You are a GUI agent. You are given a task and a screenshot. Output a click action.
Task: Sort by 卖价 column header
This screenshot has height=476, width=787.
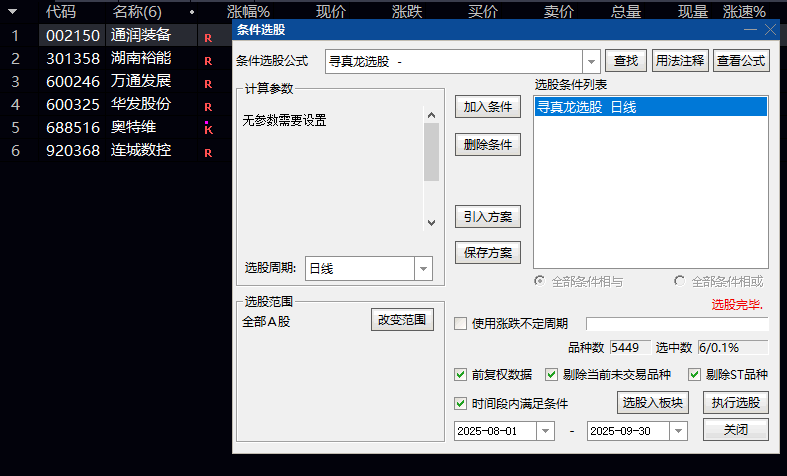[559, 12]
